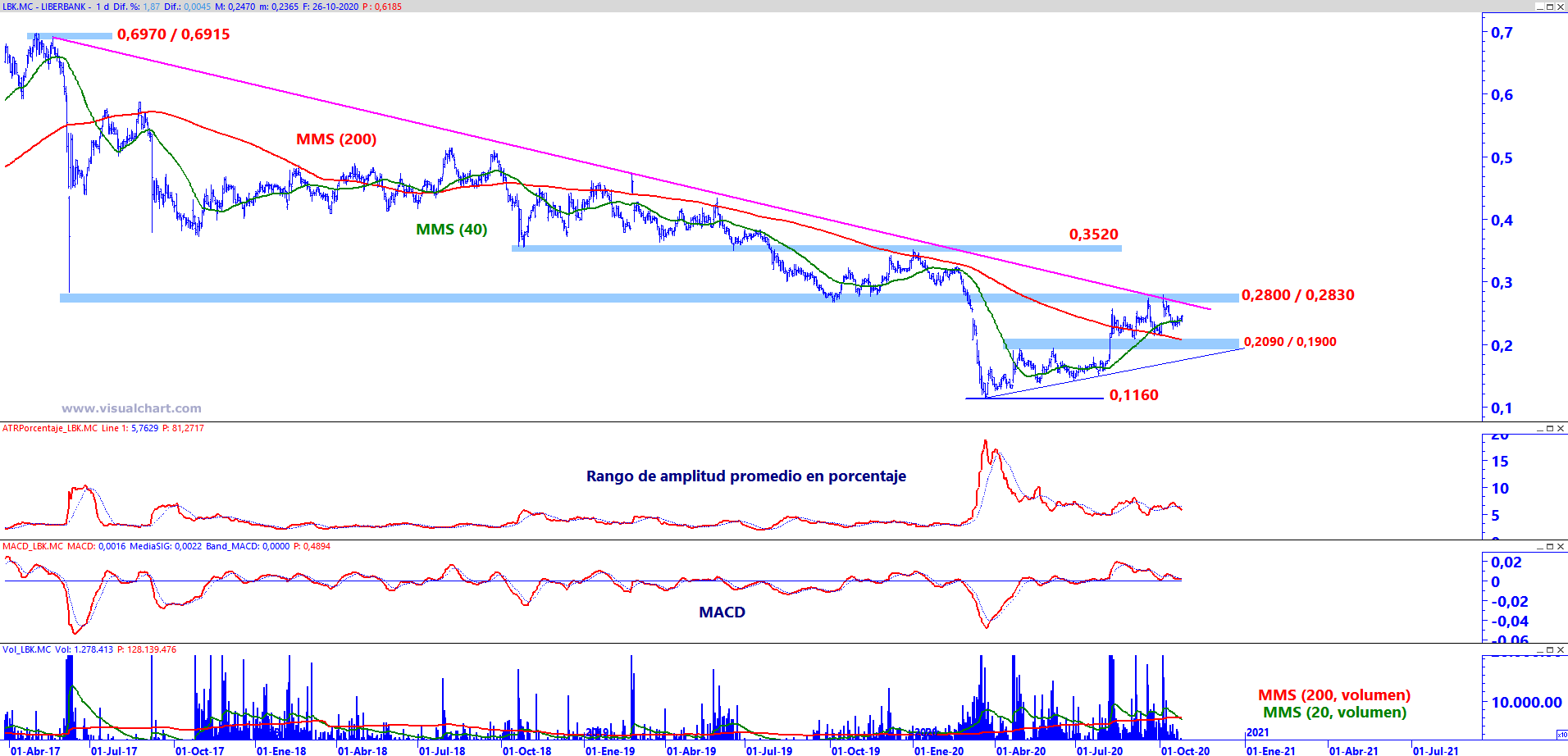Select the MMS (200, volumen) legend
Screen dimensions: 1568x756
(x=1334, y=695)
